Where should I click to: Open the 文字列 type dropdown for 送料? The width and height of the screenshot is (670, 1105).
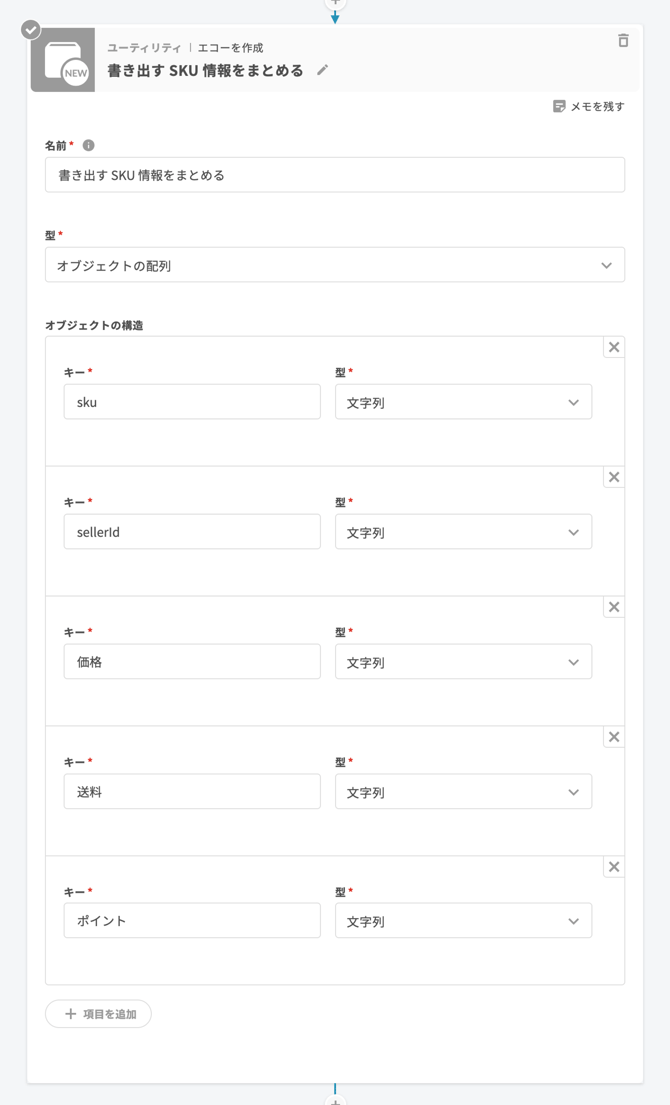click(x=463, y=791)
